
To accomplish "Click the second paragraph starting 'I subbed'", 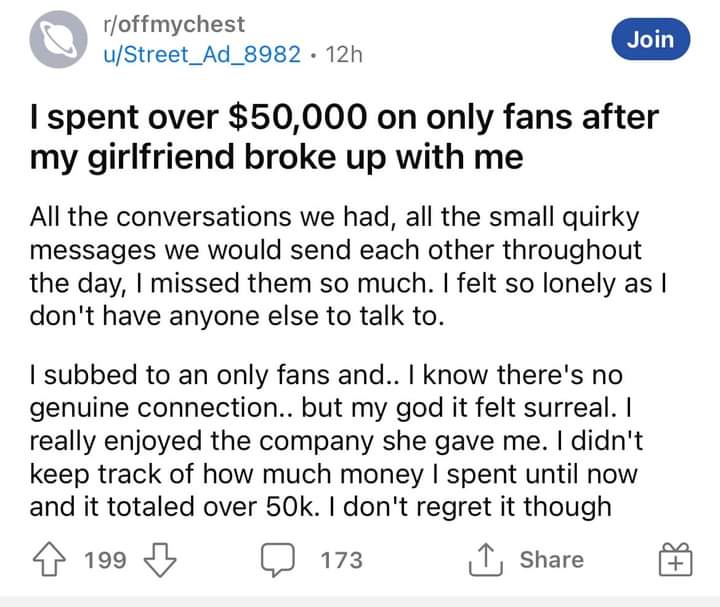I will 340,441.
